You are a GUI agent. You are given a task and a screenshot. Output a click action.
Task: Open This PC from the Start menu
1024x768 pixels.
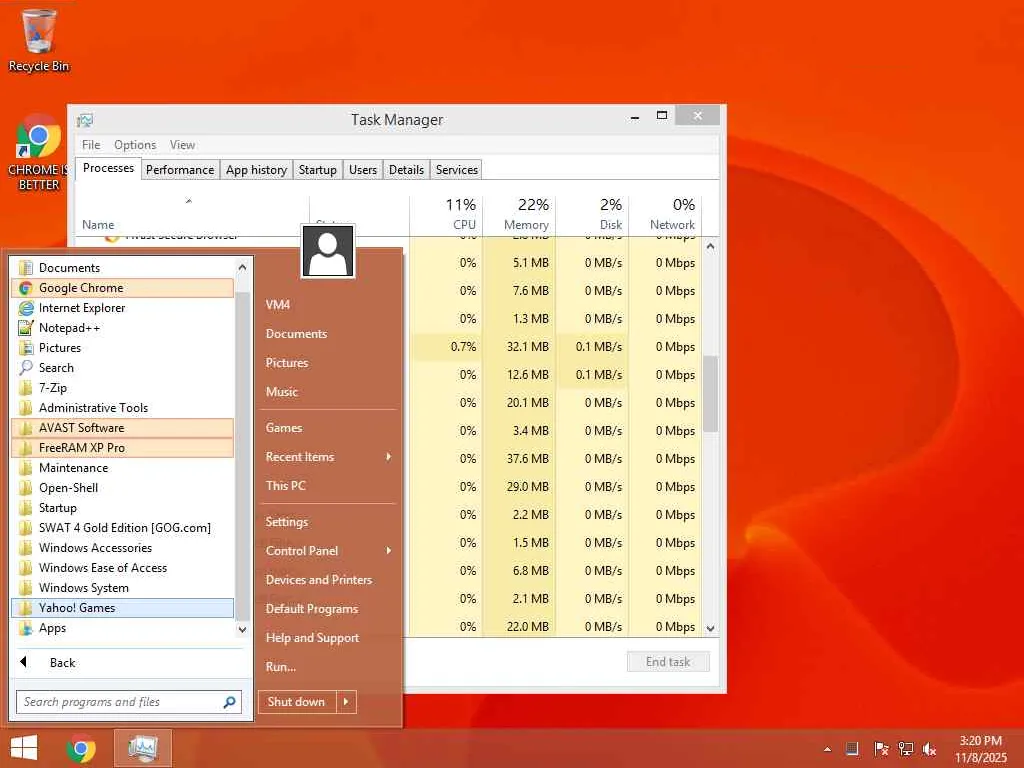coord(328,486)
